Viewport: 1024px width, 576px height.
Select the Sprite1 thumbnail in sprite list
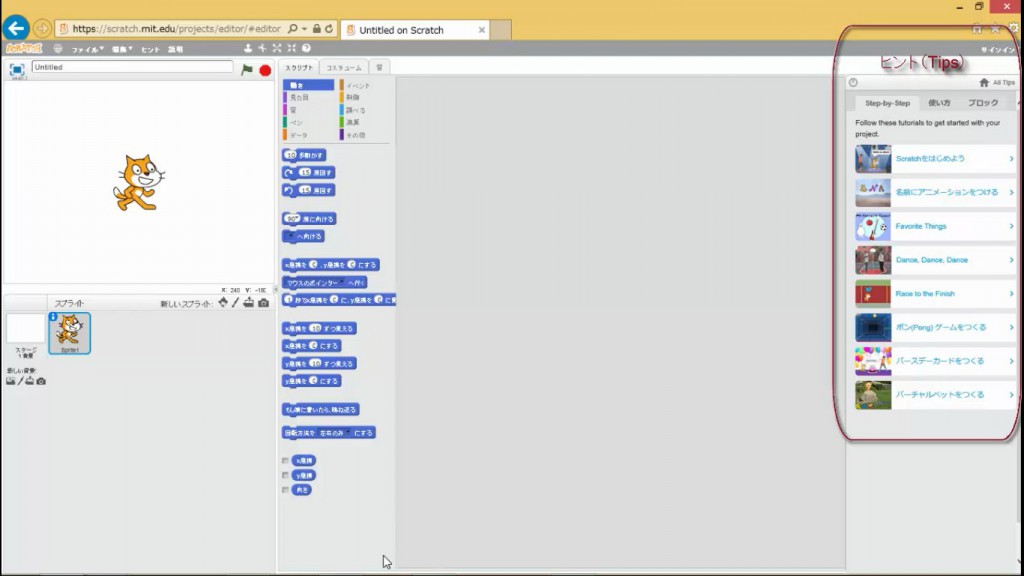(x=69, y=333)
